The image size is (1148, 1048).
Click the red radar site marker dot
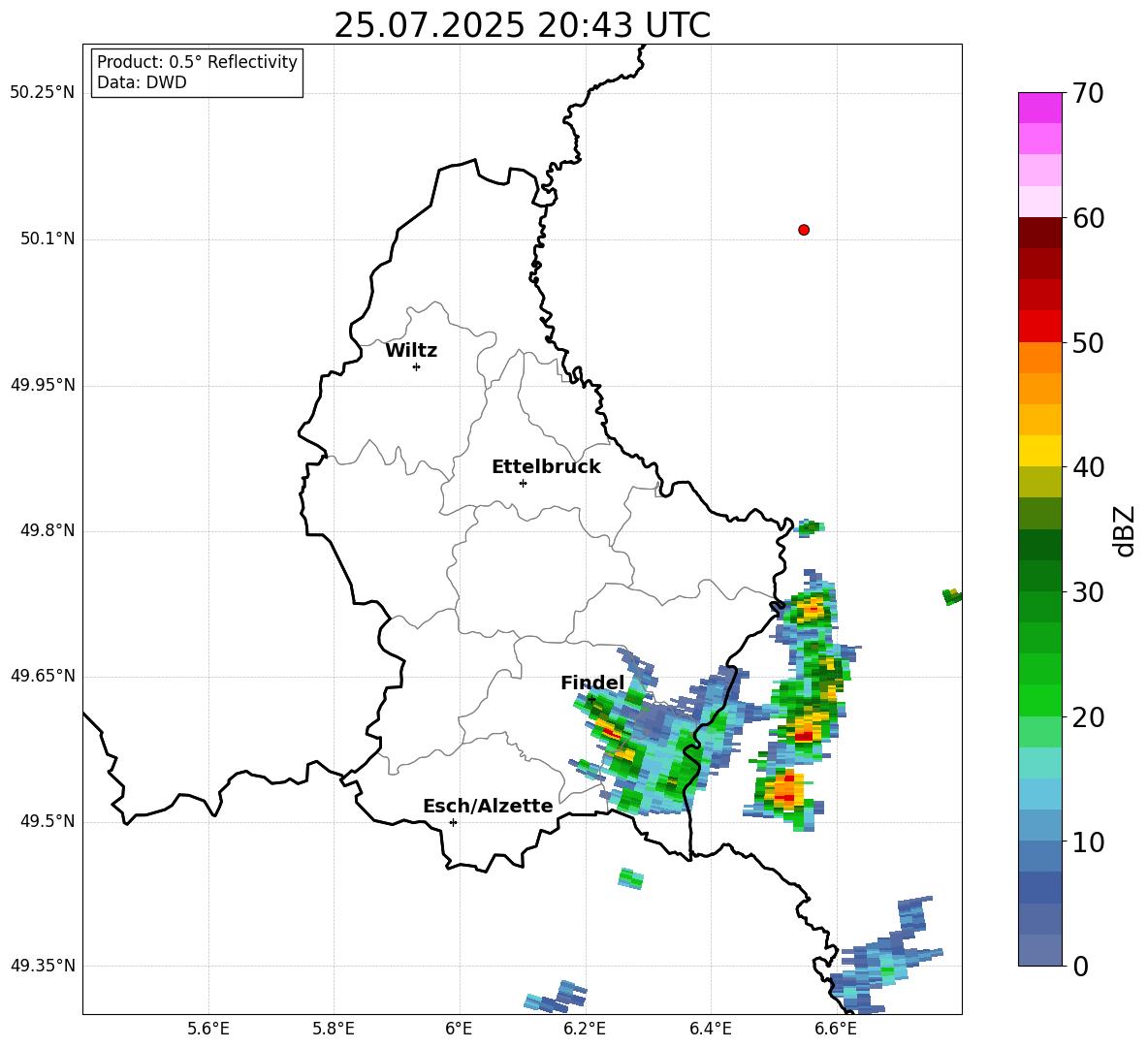tap(804, 230)
